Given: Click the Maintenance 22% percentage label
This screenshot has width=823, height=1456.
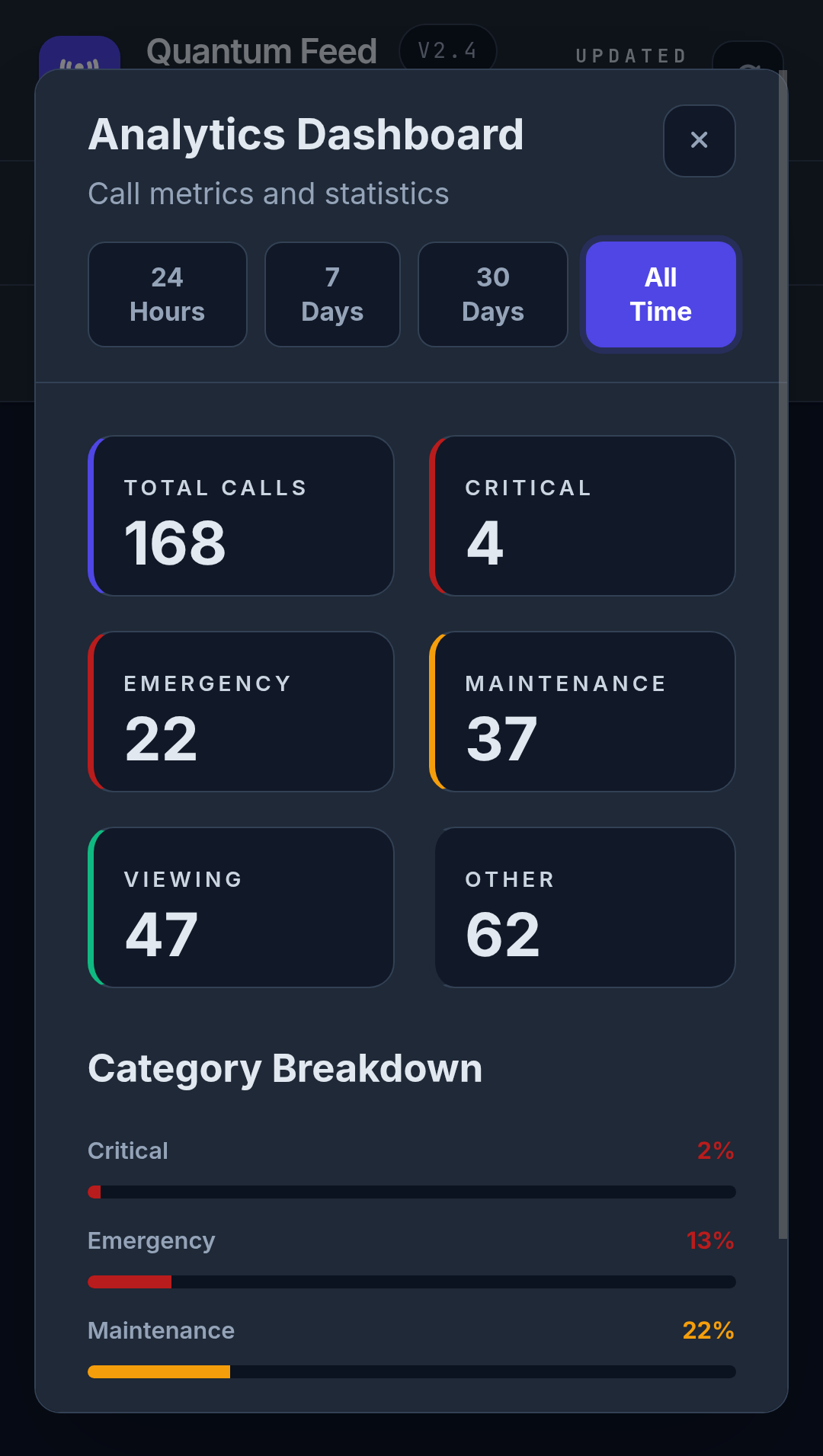Looking at the screenshot, I should (x=708, y=1330).
